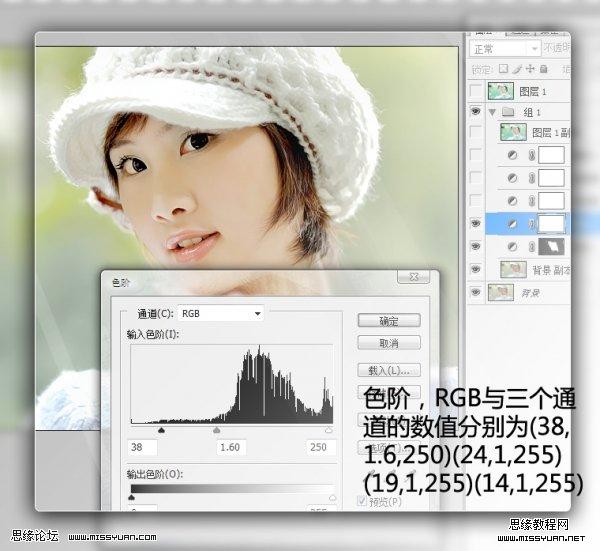The width and height of the screenshot is (600, 551).
Task: Hide the 背景 layer eye icon
Action: pos(476,292)
